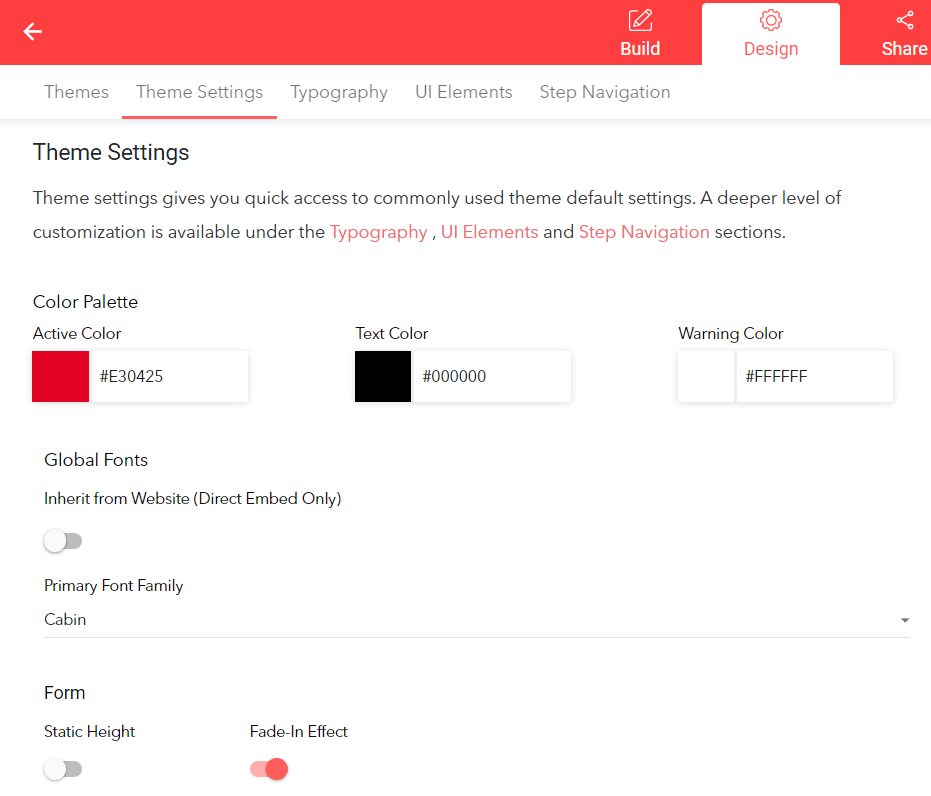The image size is (931, 796).
Task: Click the back arrow icon
Action: pyautogui.click(x=33, y=31)
